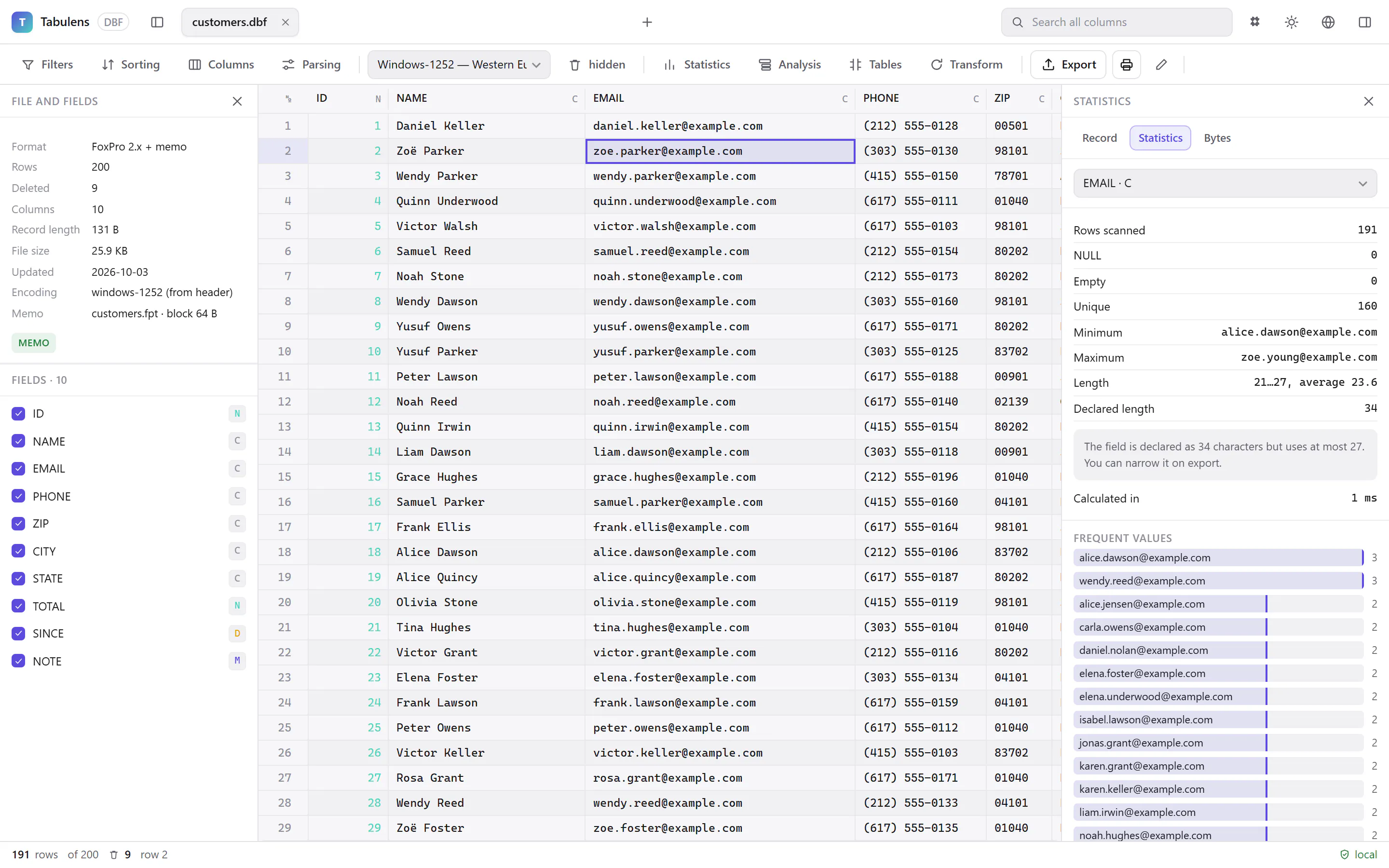This screenshot has height=868, width=1389.
Task: Close the File and Fields panel
Action: click(x=237, y=101)
